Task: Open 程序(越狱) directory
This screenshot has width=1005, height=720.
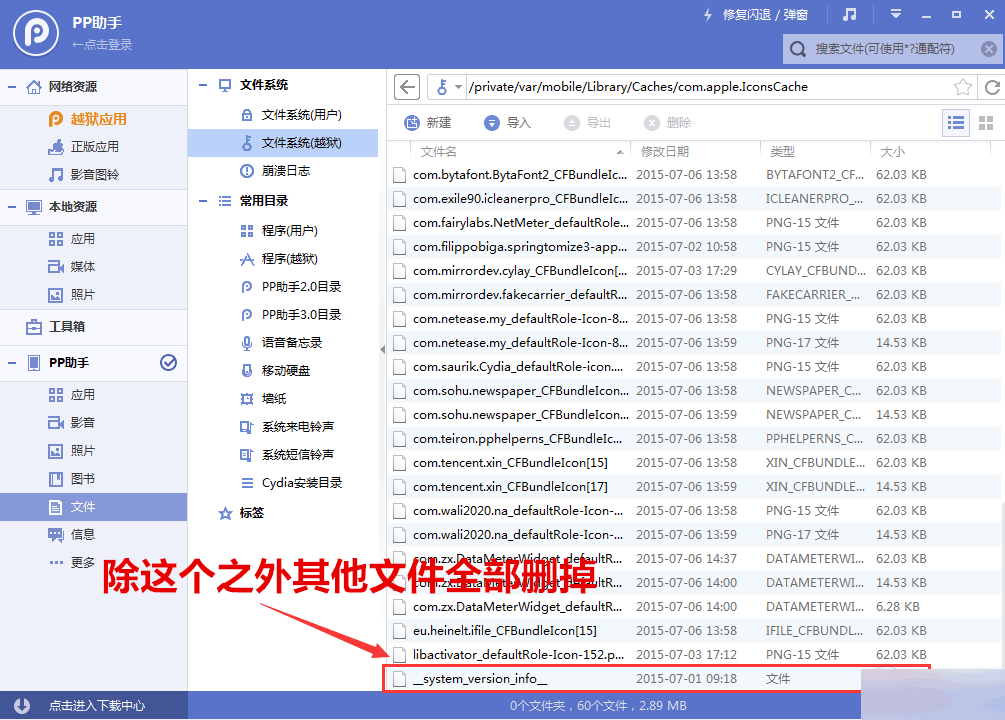Action: point(279,259)
